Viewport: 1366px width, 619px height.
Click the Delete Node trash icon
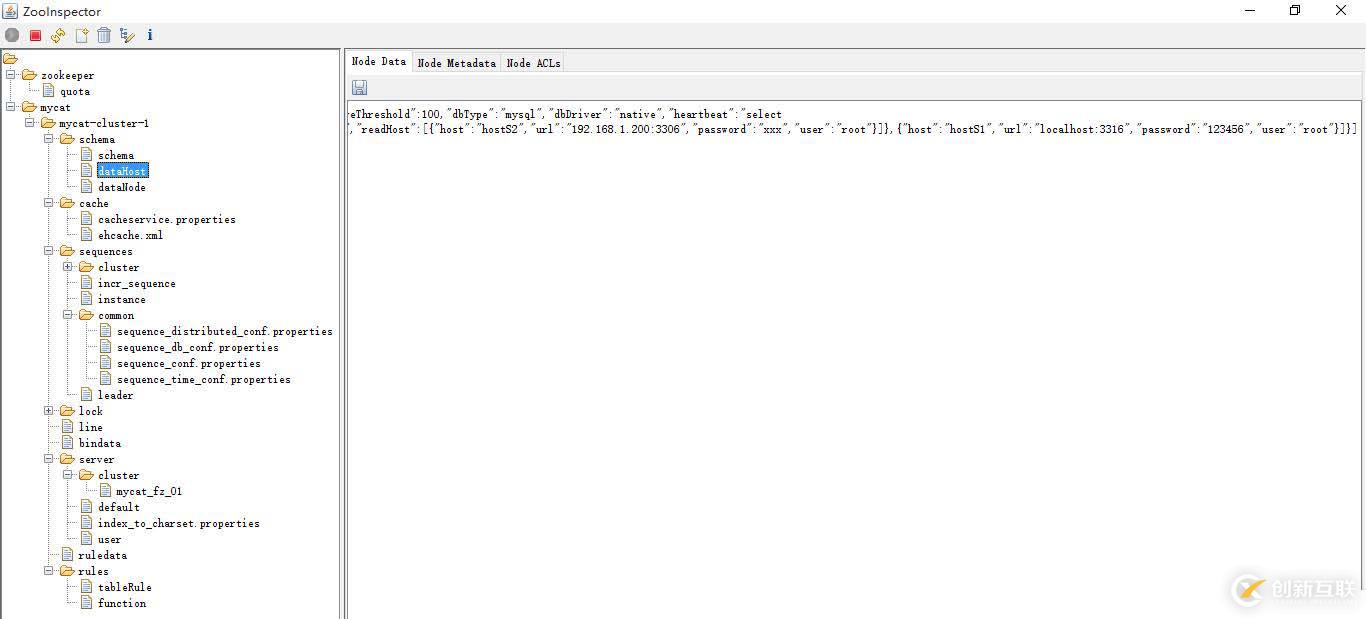click(x=104, y=35)
